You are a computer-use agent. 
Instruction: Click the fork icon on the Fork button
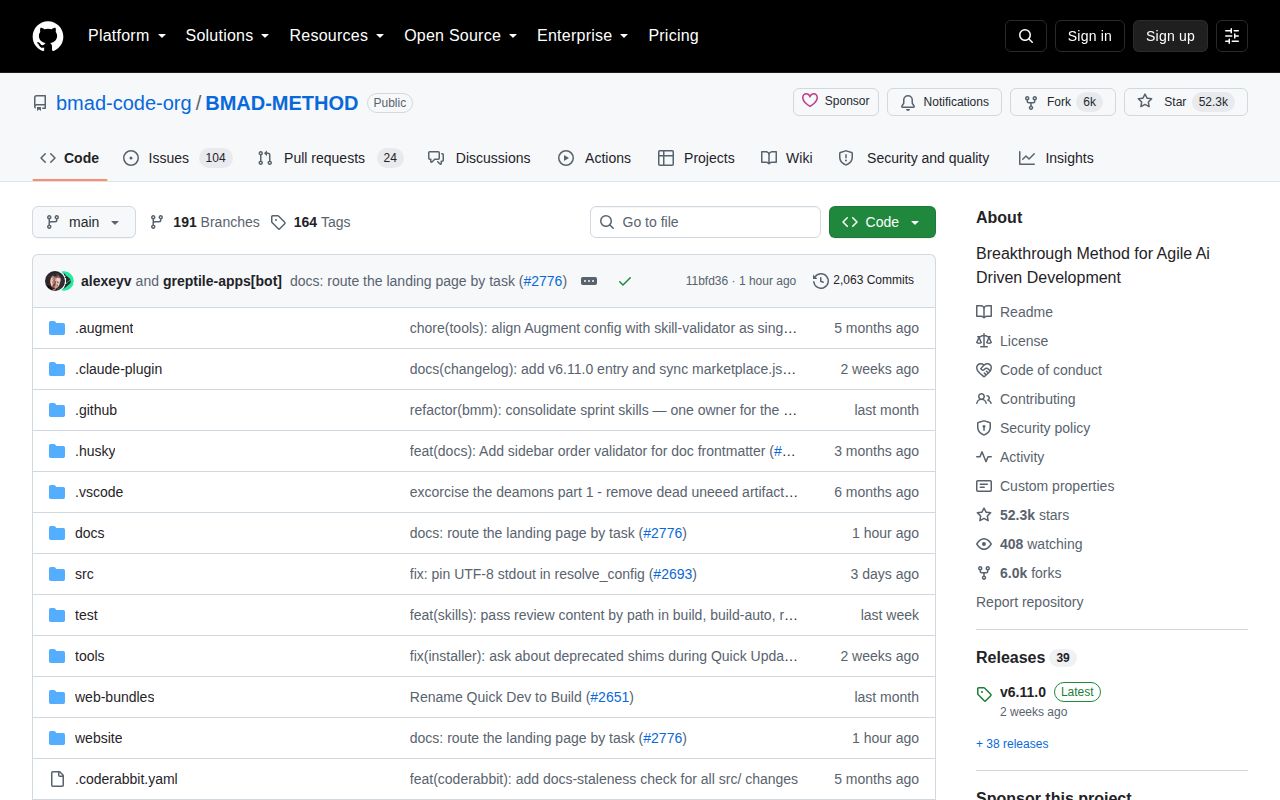point(1031,102)
